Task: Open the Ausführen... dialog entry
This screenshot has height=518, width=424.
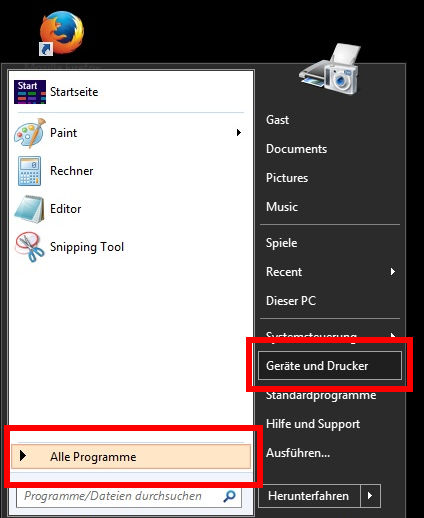Action: 298,453
